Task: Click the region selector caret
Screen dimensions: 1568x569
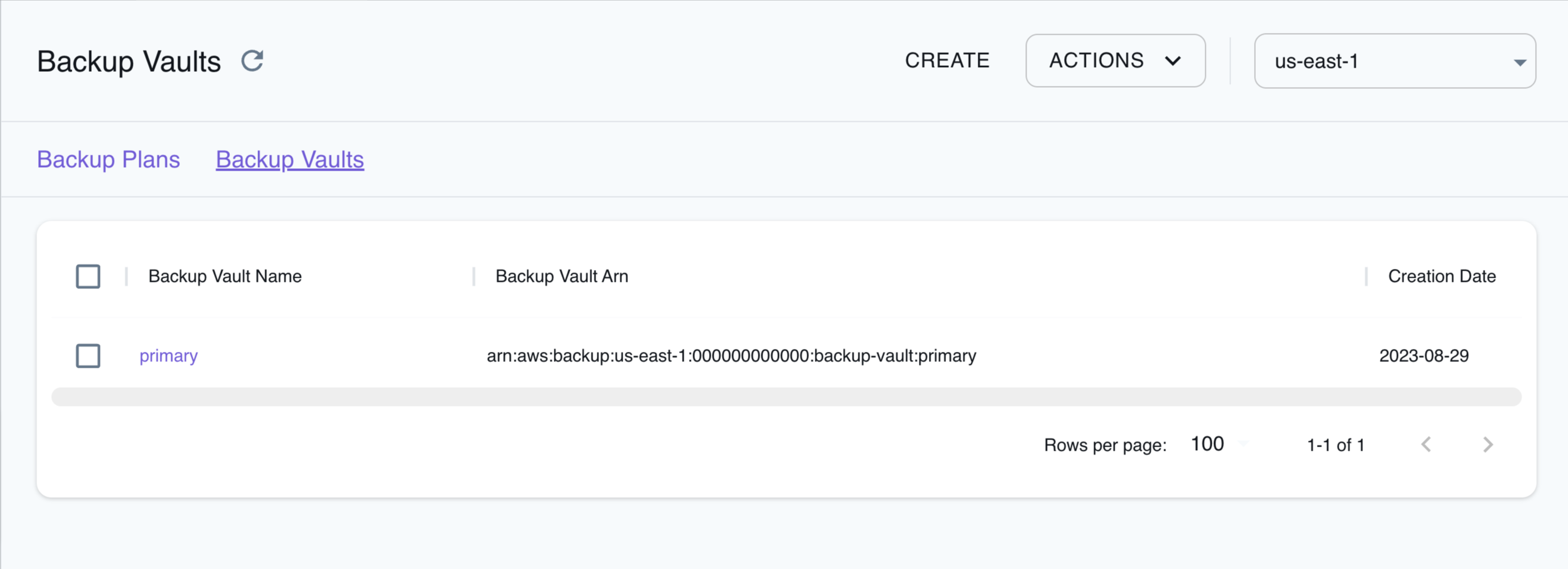Action: point(1520,61)
